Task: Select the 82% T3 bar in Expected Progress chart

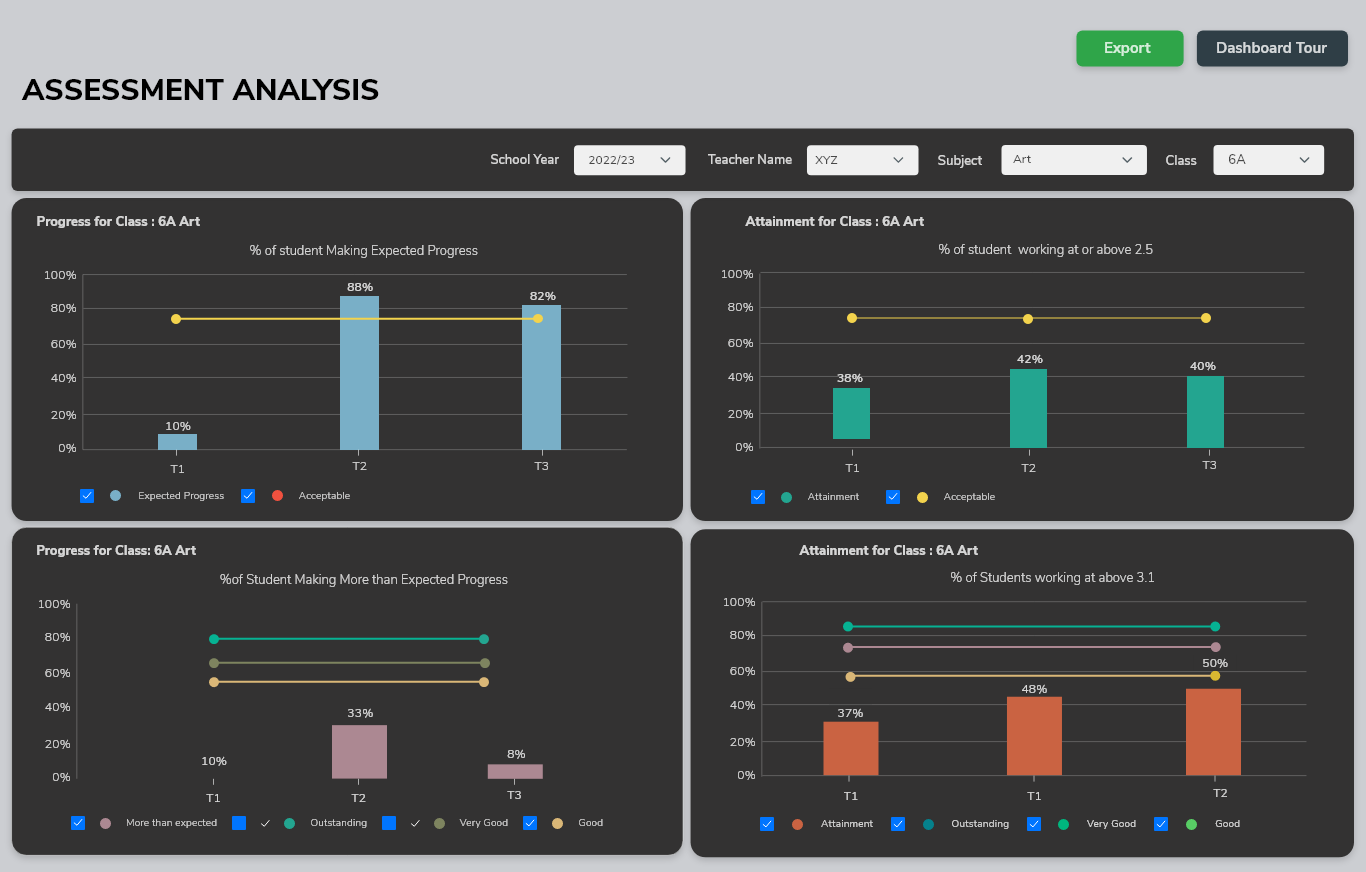Action: coord(541,377)
